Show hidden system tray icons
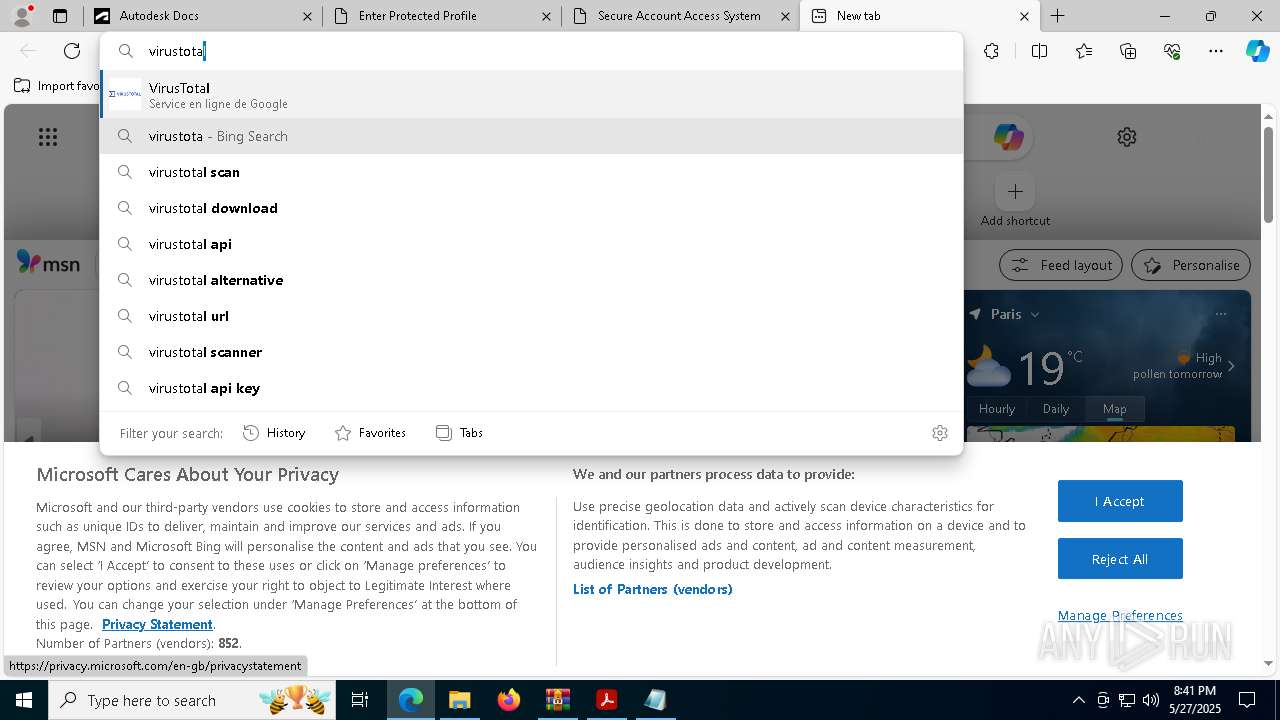 point(1078,700)
